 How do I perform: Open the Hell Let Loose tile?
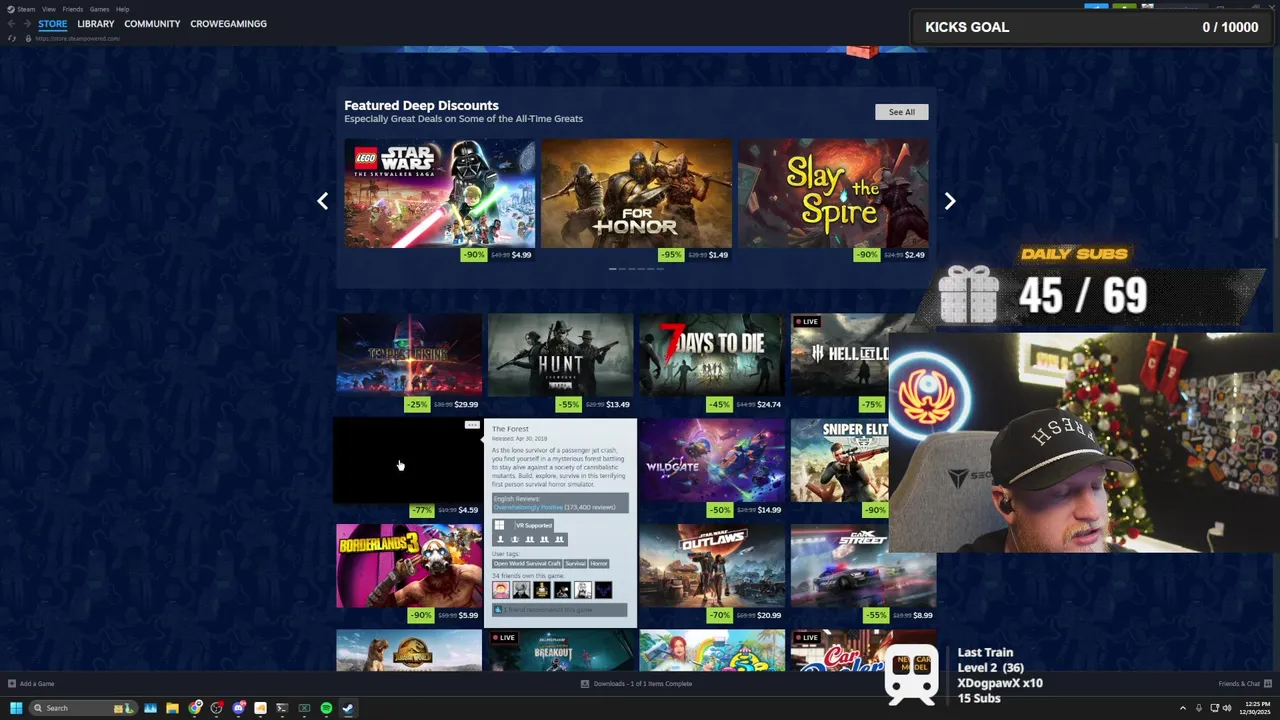(840, 355)
